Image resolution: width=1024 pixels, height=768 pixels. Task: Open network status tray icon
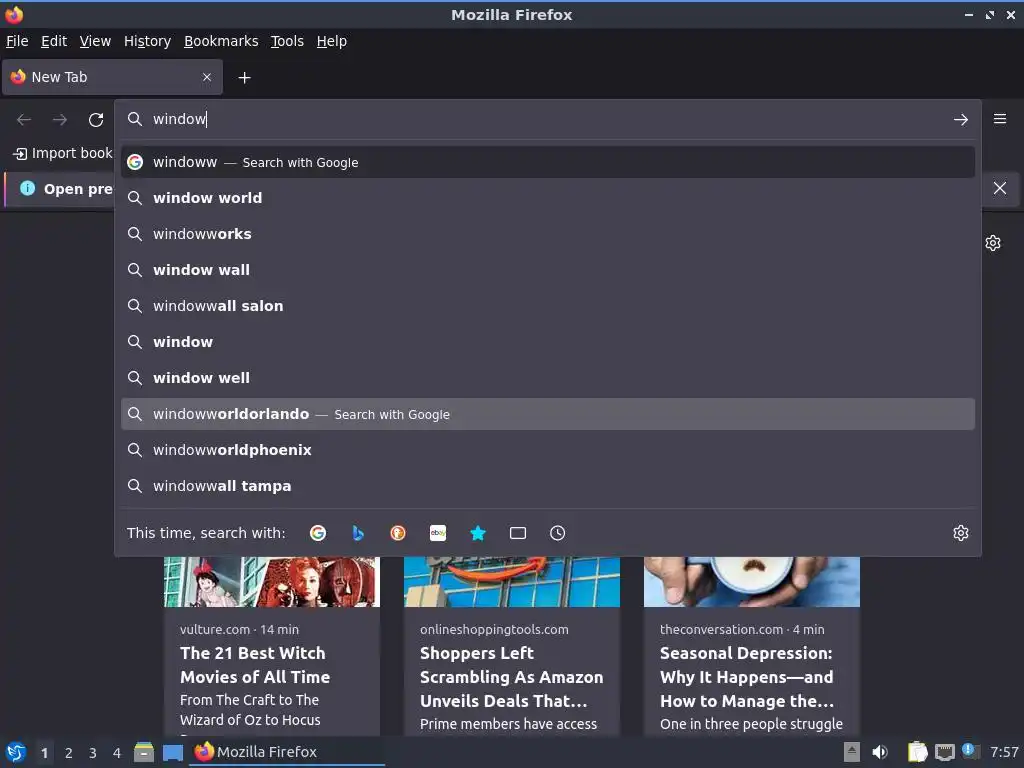(944, 752)
